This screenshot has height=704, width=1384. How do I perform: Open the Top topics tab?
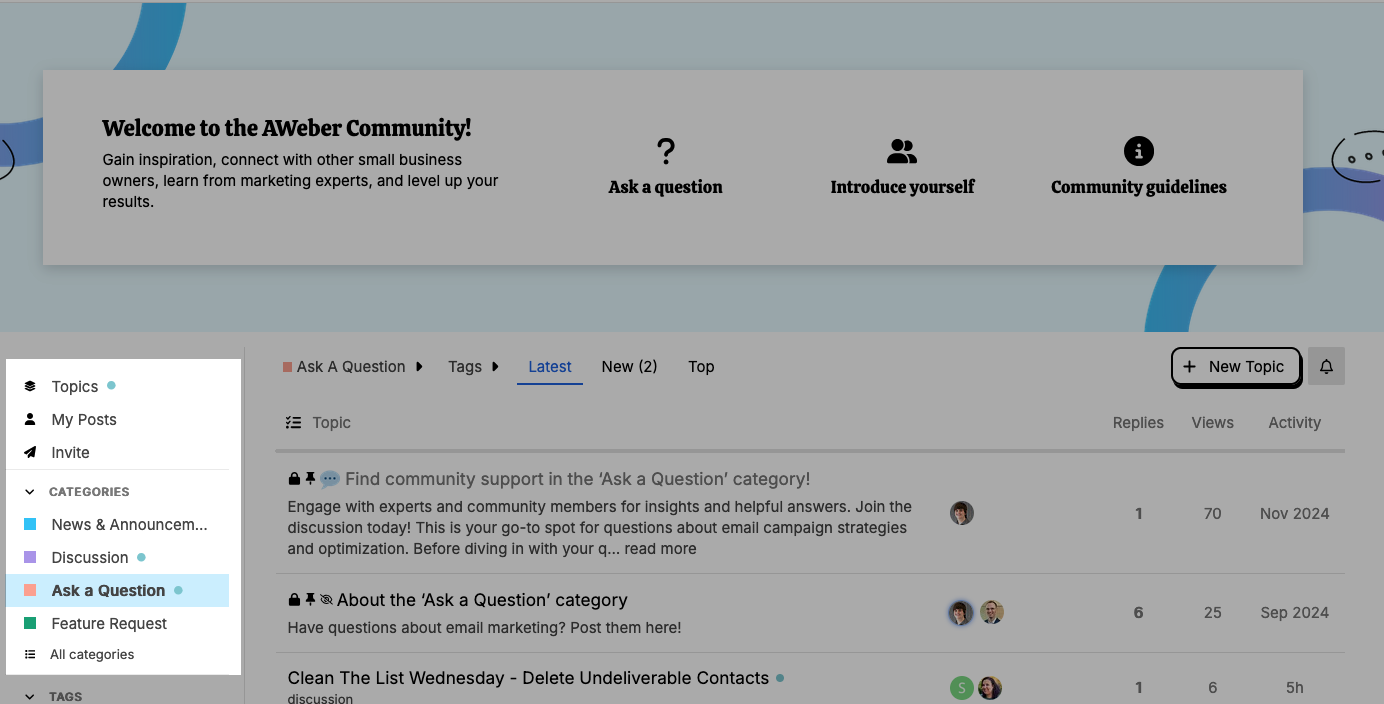tap(701, 366)
